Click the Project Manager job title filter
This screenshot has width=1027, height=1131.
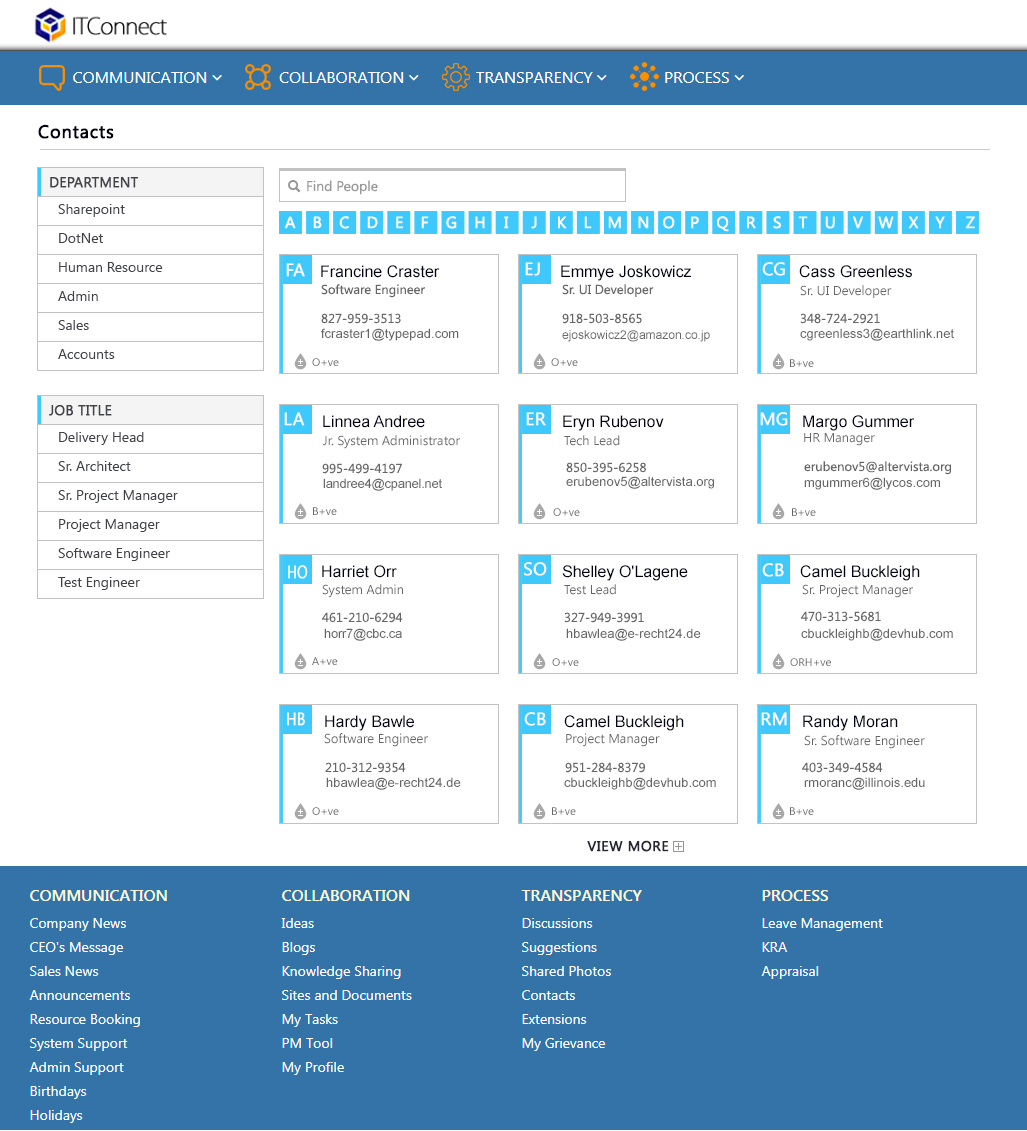(151, 524)
